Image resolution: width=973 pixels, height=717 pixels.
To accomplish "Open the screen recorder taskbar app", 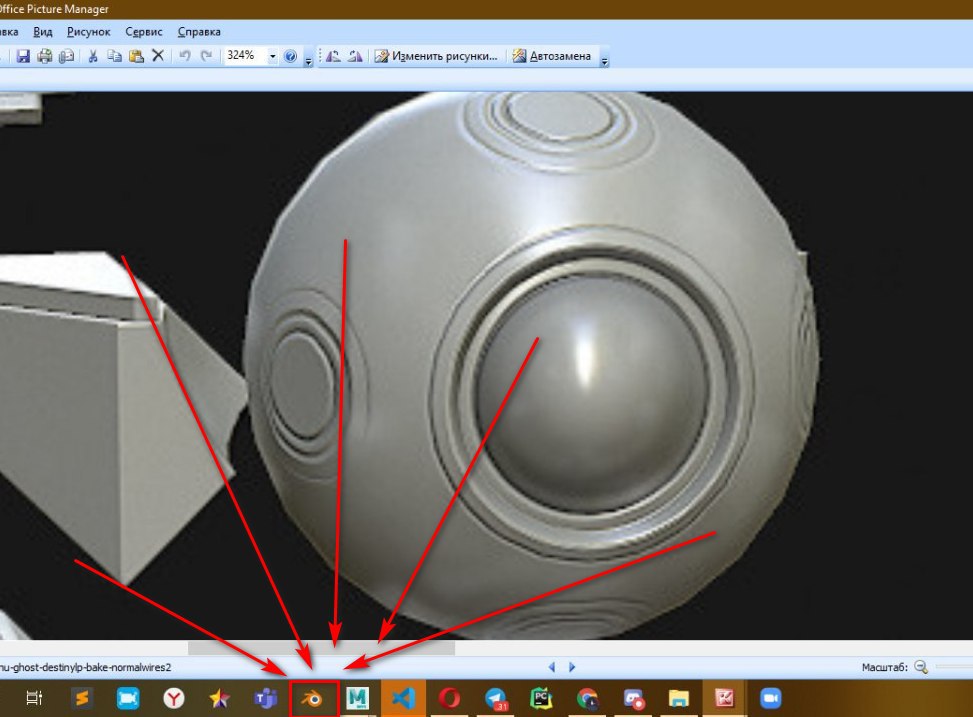I will click(634, 698).
